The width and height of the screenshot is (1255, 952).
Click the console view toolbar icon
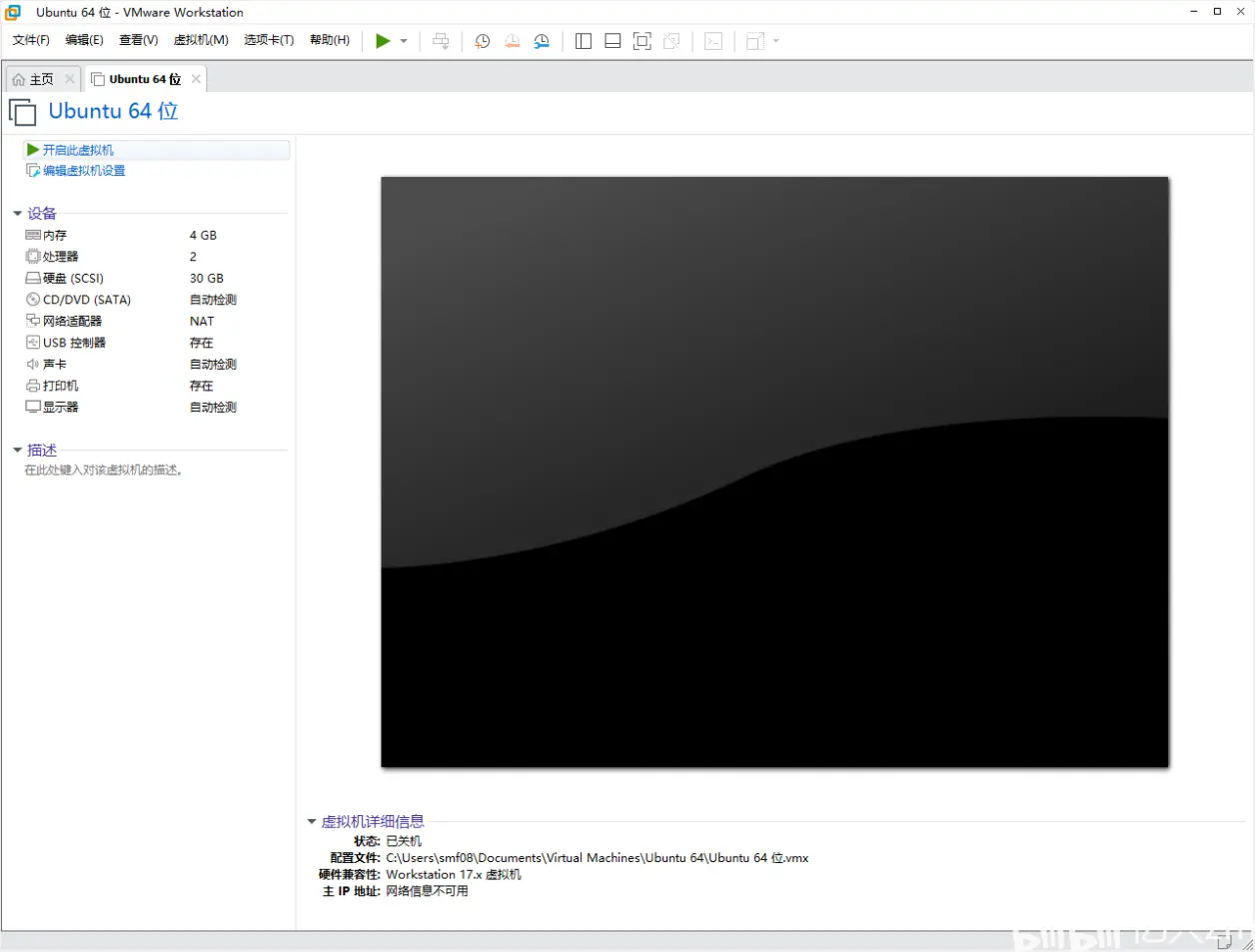coord(713,41)
